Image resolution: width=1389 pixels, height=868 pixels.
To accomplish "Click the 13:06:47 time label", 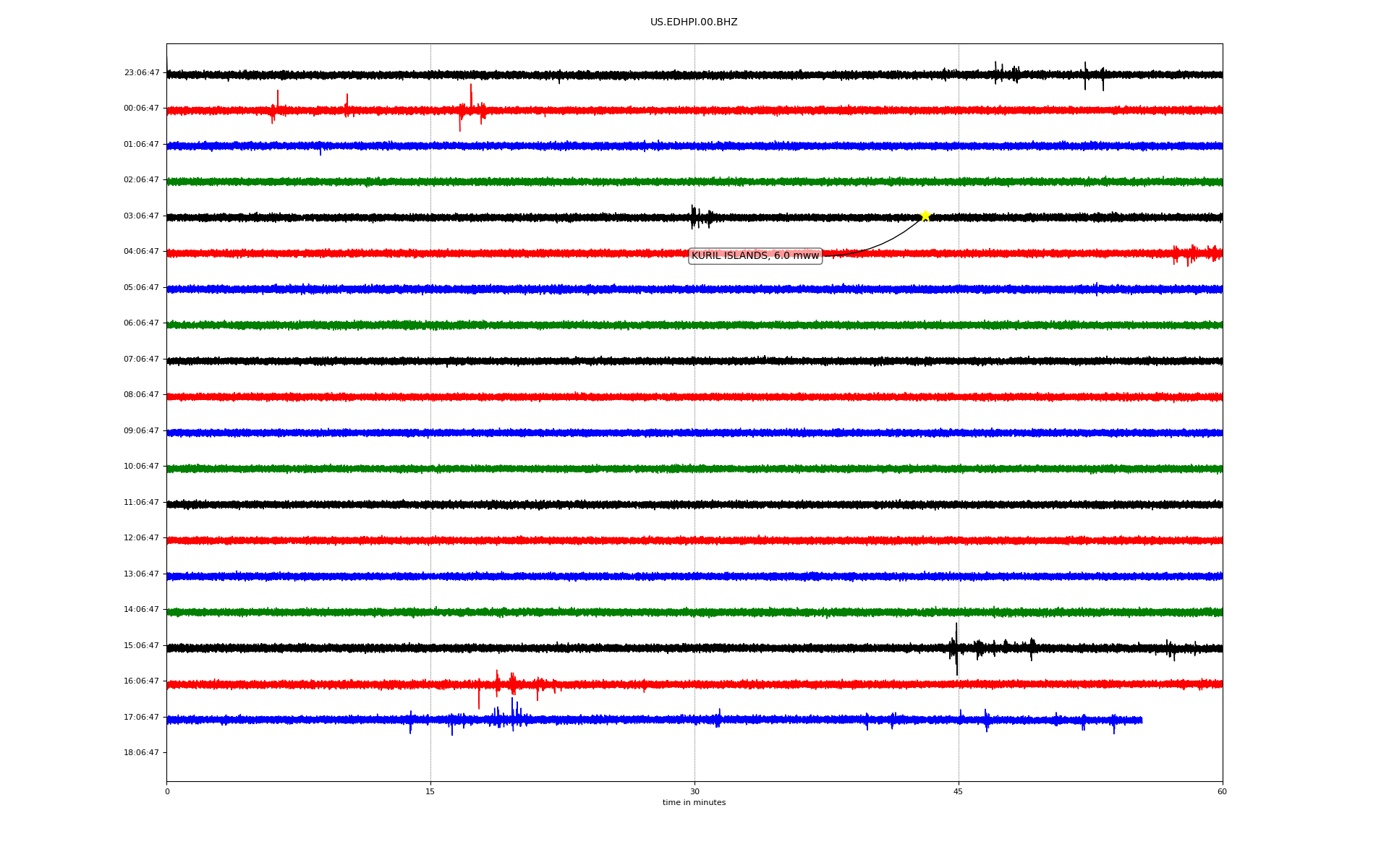I will click(x=142, y=574).
